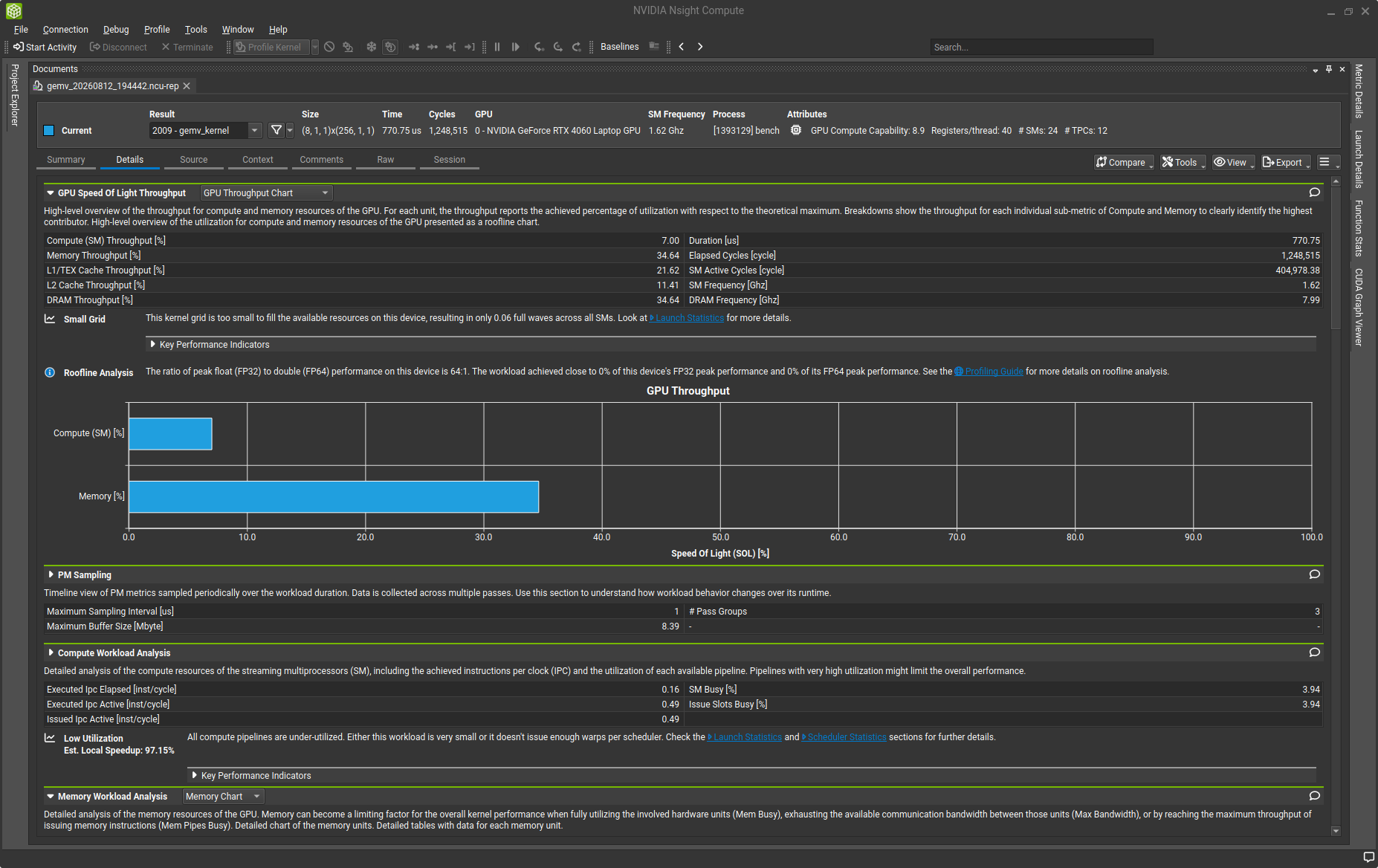Click the feedback chat icon in the status bar
Image resolution: width=1378 pixels, height=868 pixels.
click(1368, 858)
